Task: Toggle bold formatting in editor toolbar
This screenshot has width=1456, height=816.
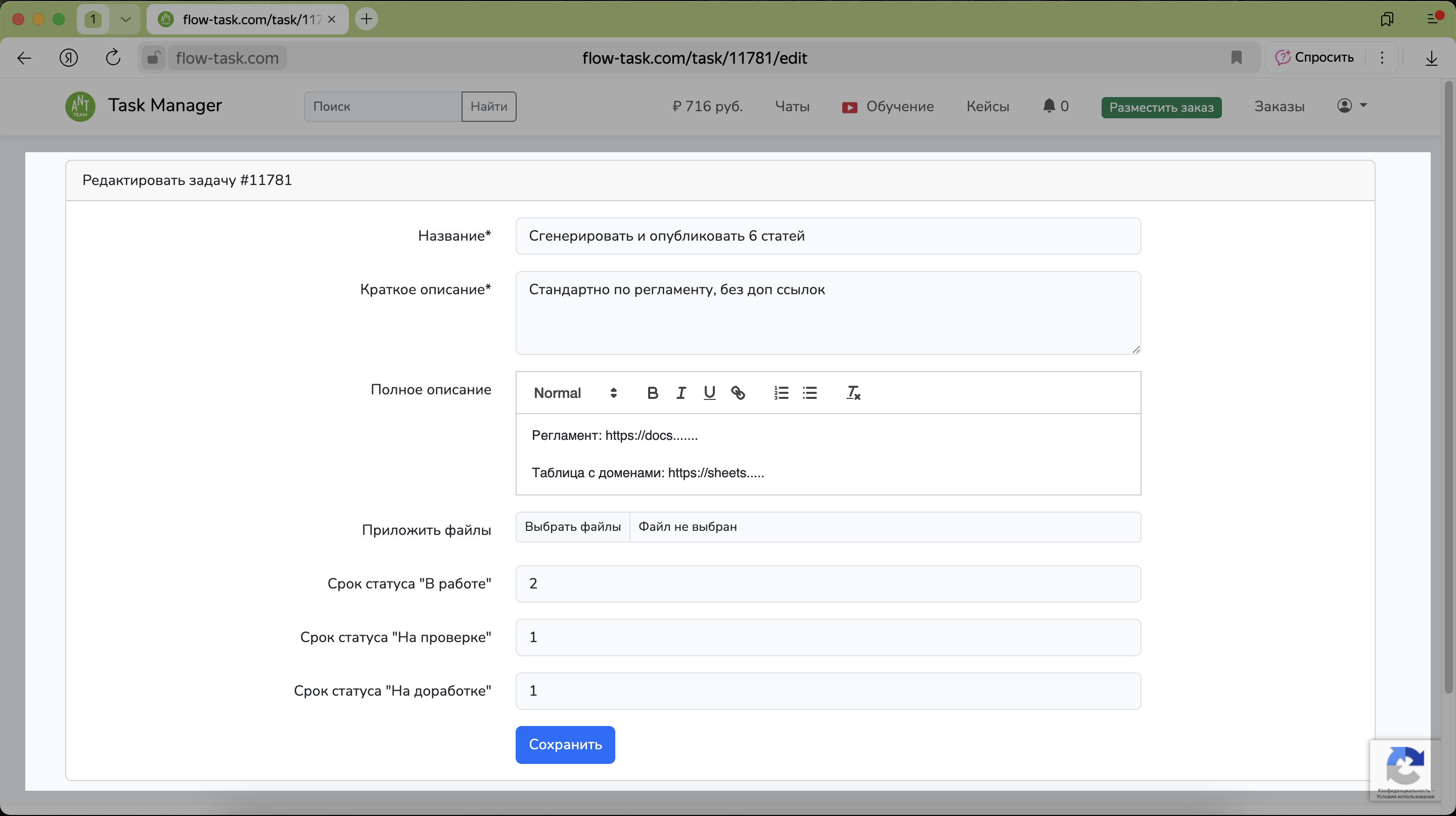Action: [x=652, y=393]
